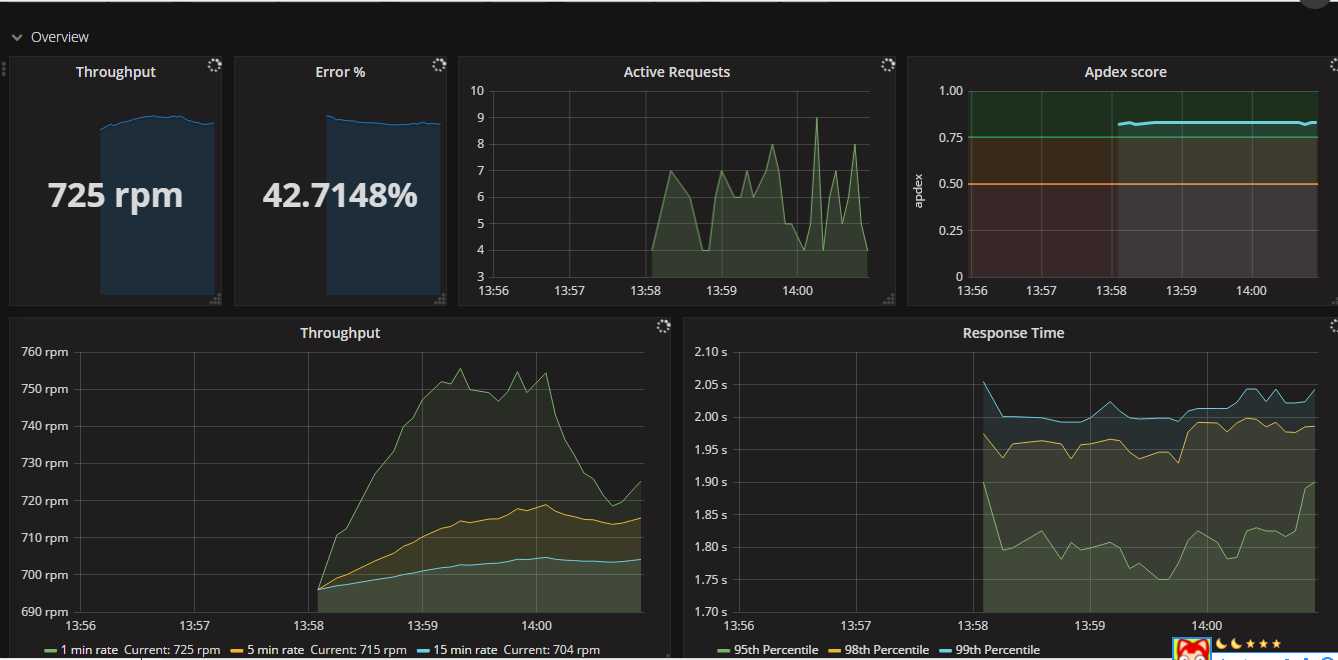Screen dimensions: 1338x660
Task: Click the cat face icon in bottom corner
Action: coord(1190,650)
